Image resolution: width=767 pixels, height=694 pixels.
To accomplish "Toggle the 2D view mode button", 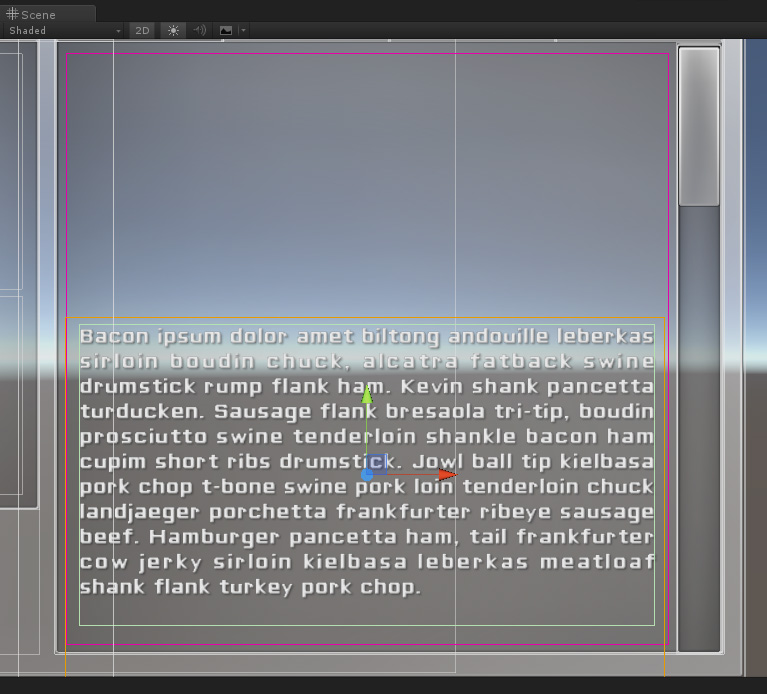I will 142,30.
